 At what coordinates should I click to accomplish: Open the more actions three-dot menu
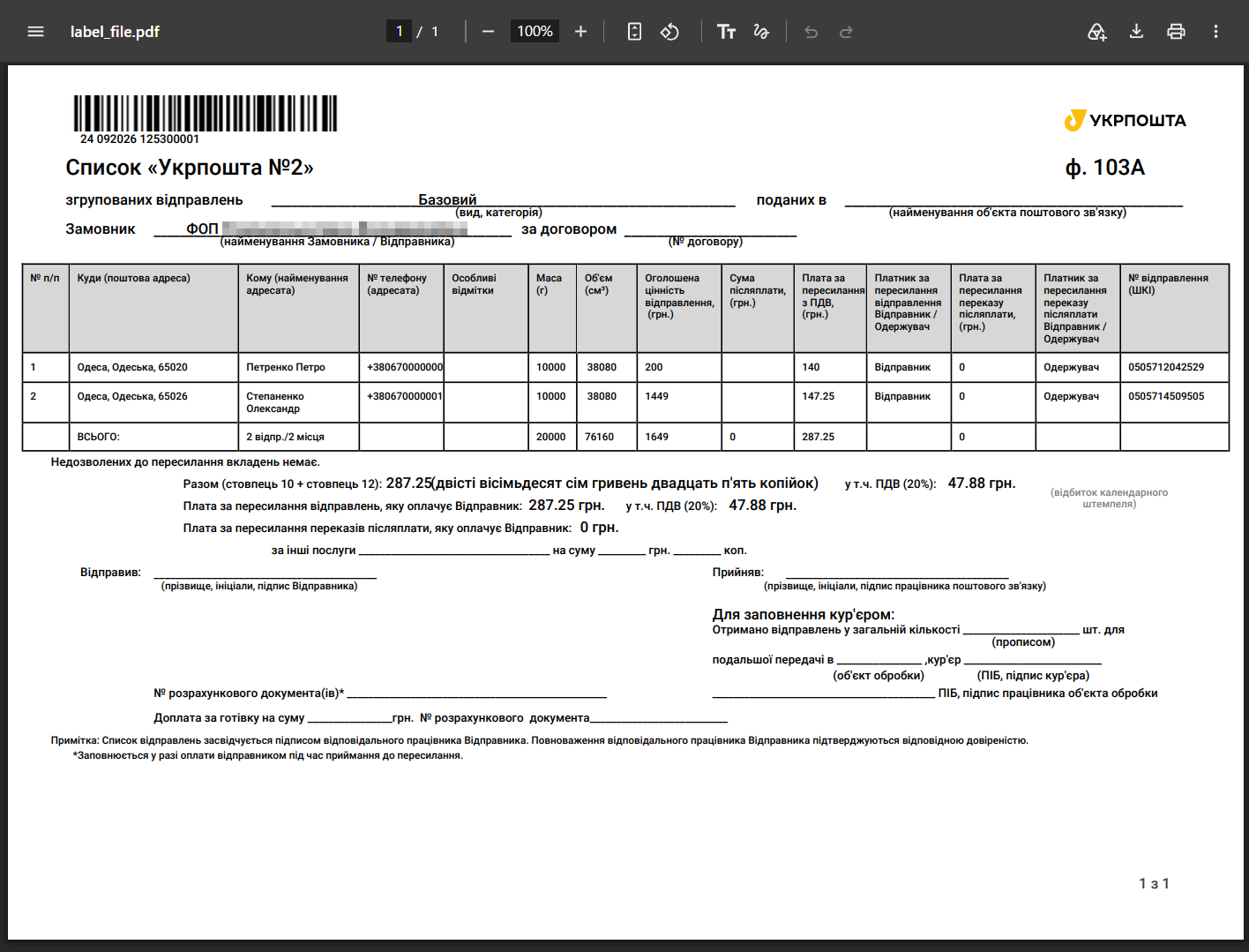click(1215, 32)
